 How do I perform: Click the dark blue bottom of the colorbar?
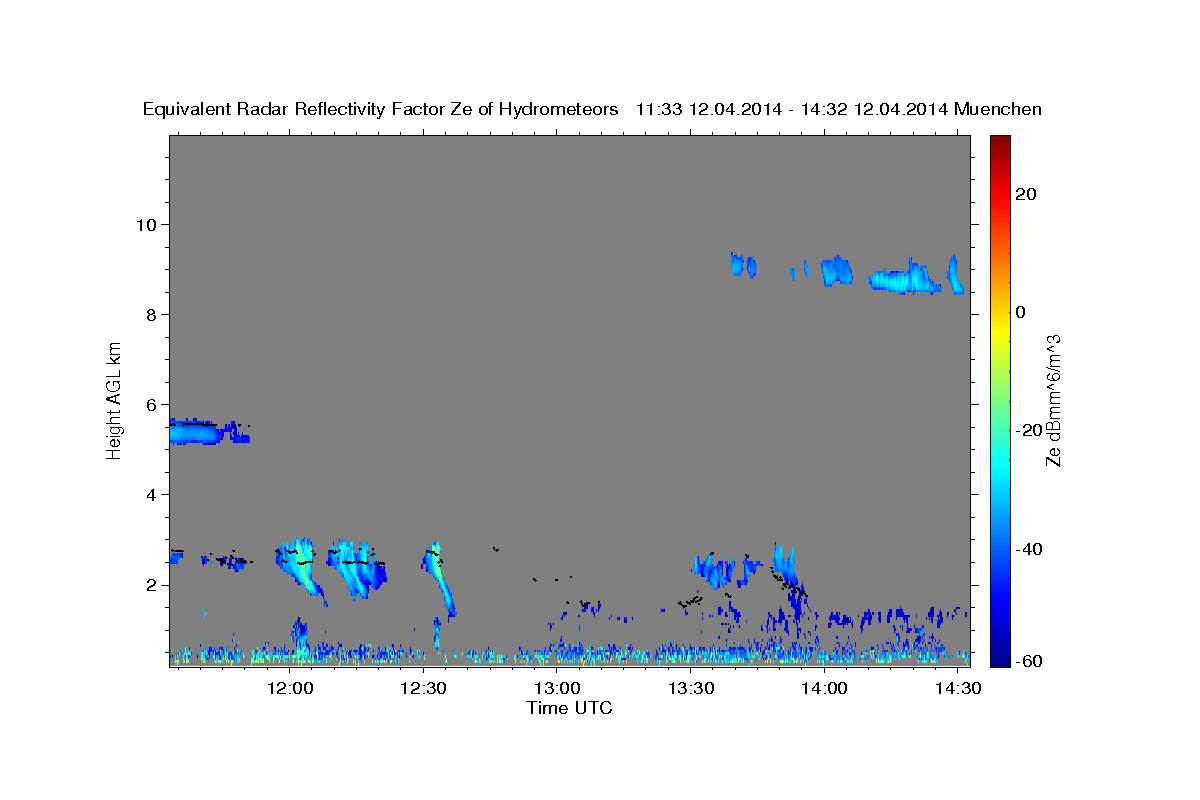(1000, 655)
